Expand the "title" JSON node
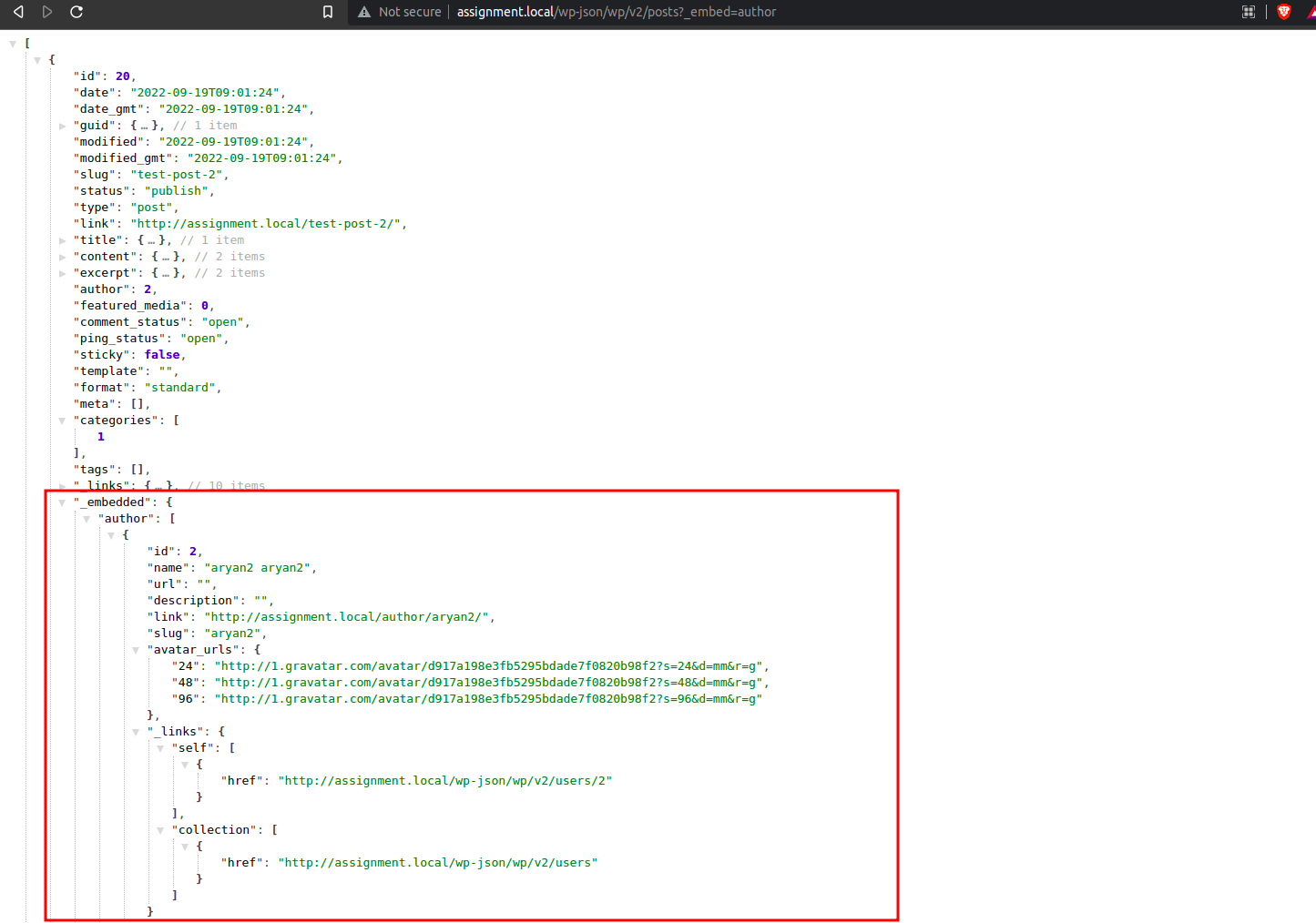 point(62,240)
